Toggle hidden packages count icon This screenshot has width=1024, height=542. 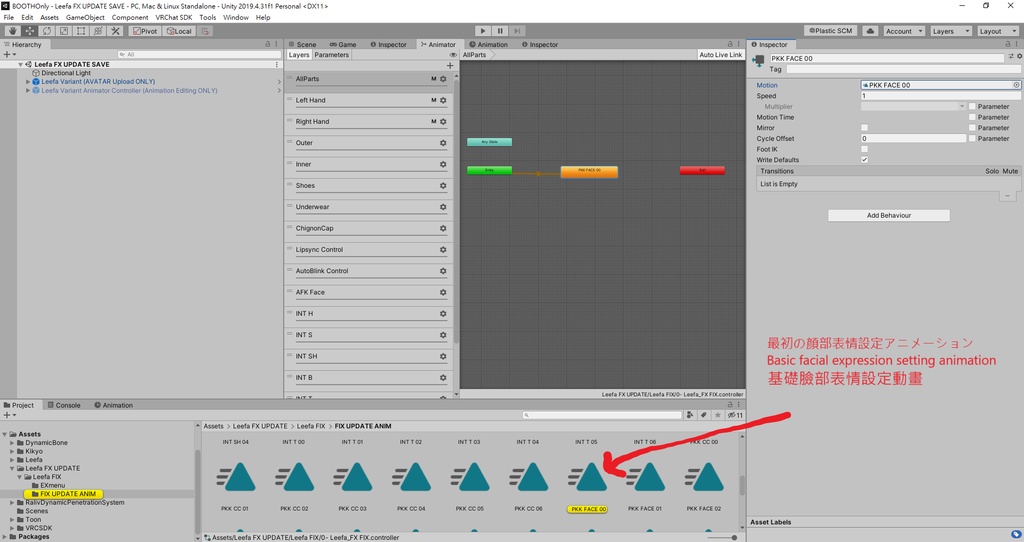pyautogui.click(x=735, y=415)
